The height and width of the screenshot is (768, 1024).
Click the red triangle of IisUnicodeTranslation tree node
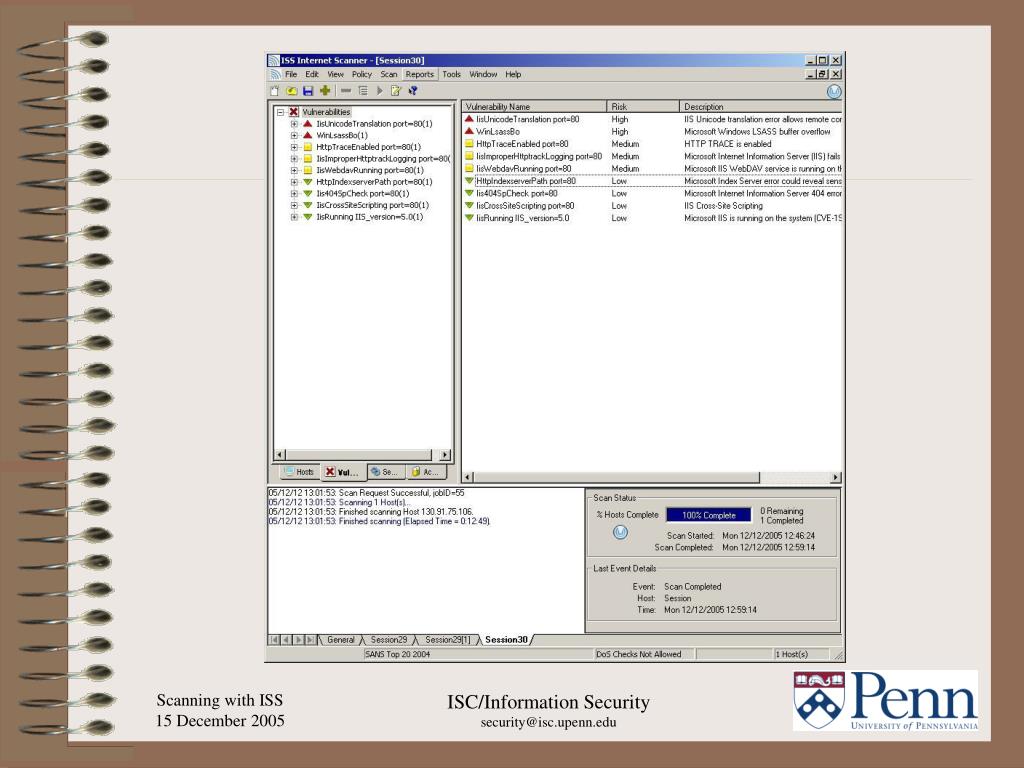(x=308, y=123)
